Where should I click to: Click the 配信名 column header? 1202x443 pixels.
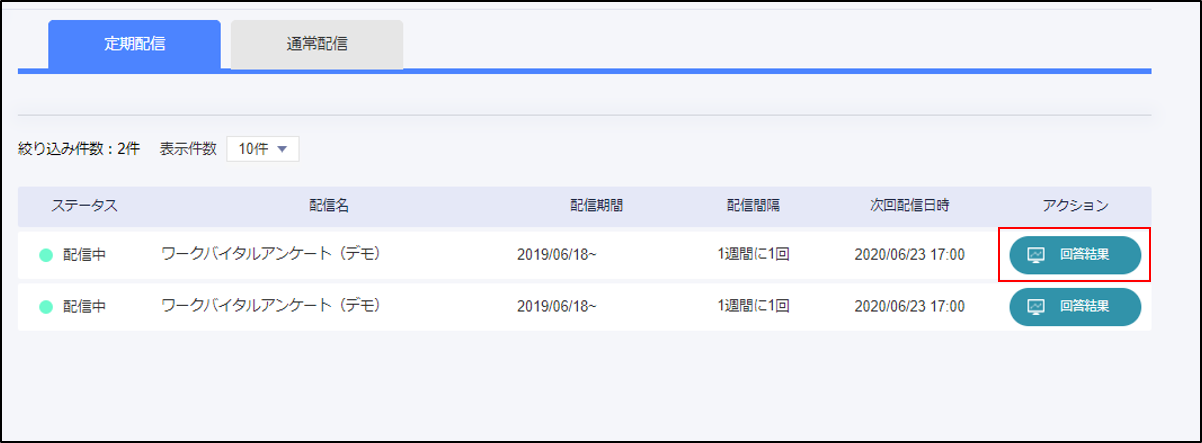pyautogui.click(x=329, y=205)
